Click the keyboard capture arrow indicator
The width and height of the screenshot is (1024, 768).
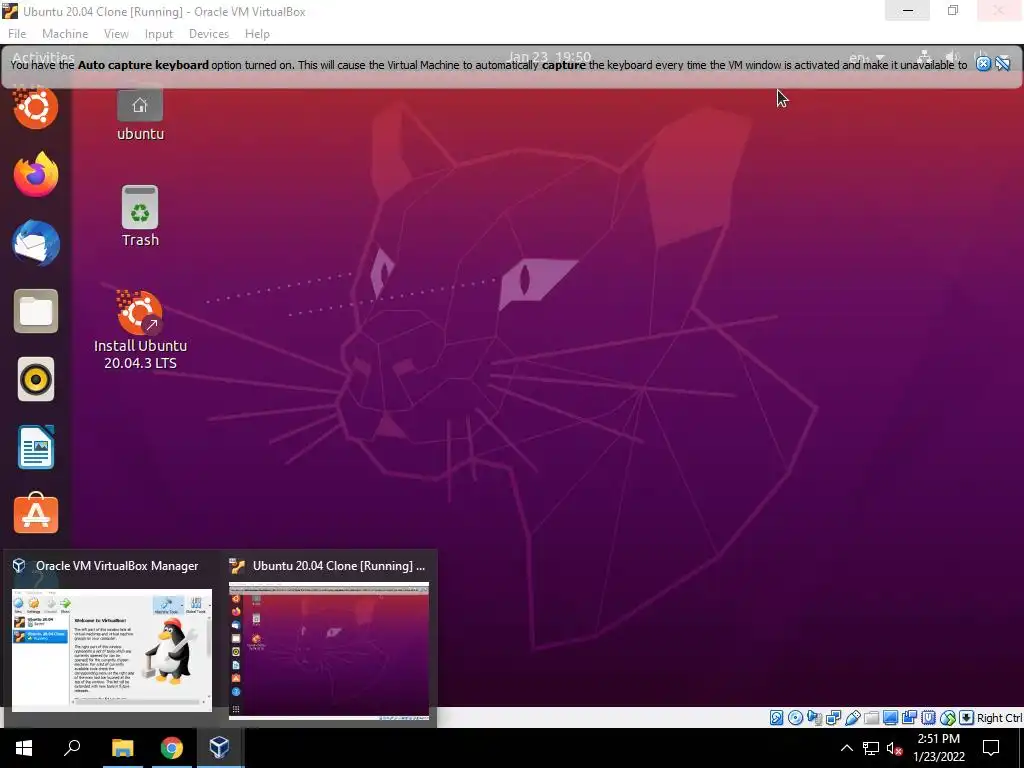(967, 718)
